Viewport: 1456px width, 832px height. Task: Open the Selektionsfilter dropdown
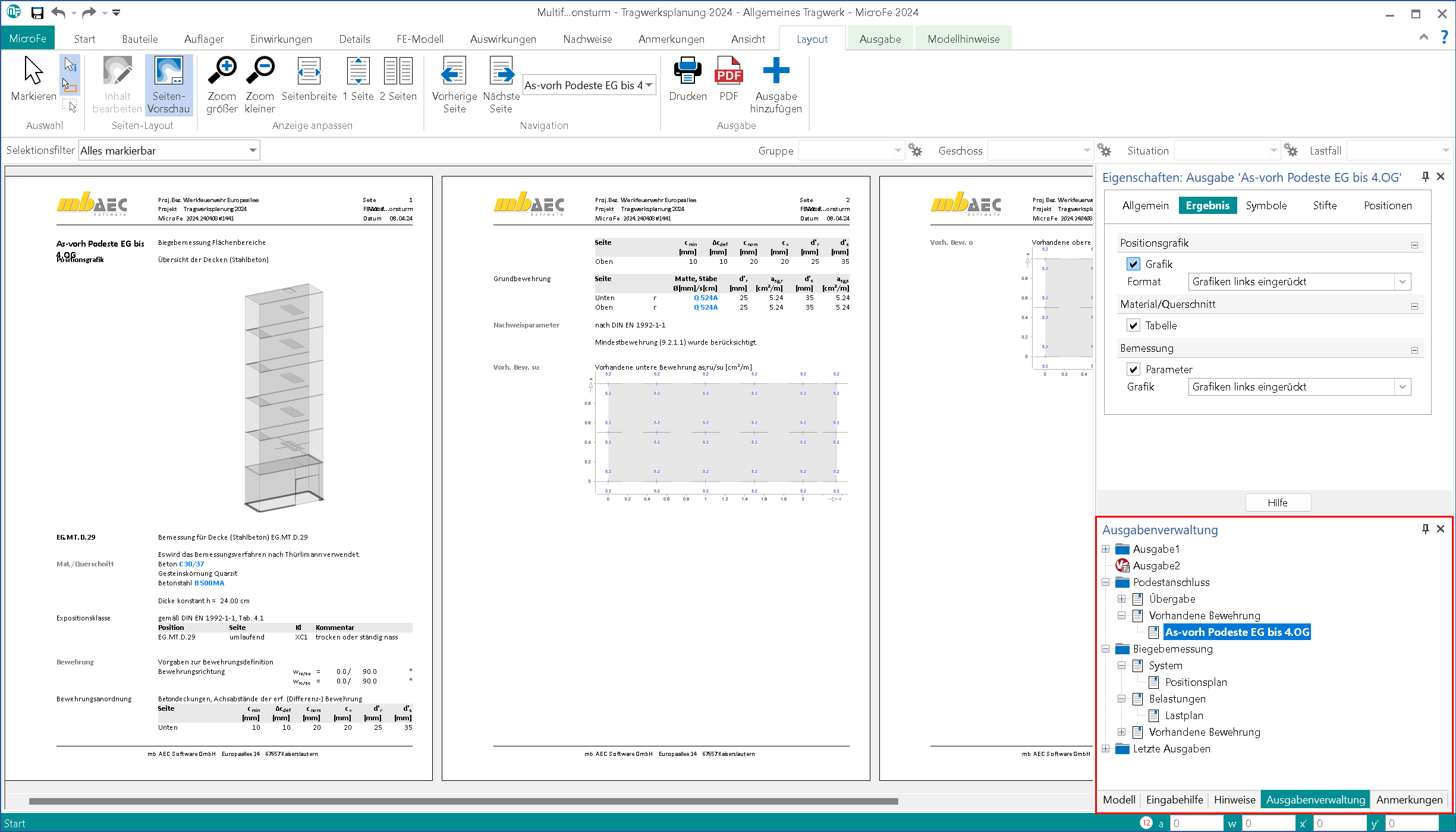point(253,151)
